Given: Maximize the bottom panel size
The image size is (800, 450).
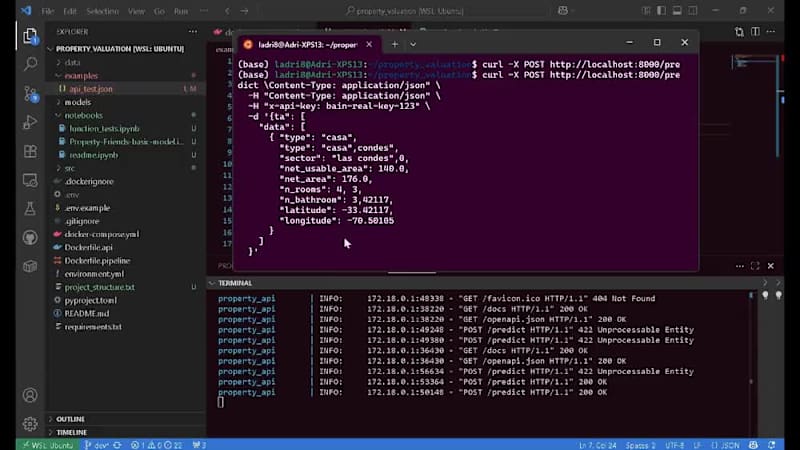Looking at the screenshot, I should pyautogui.click(x=755, y=266).
